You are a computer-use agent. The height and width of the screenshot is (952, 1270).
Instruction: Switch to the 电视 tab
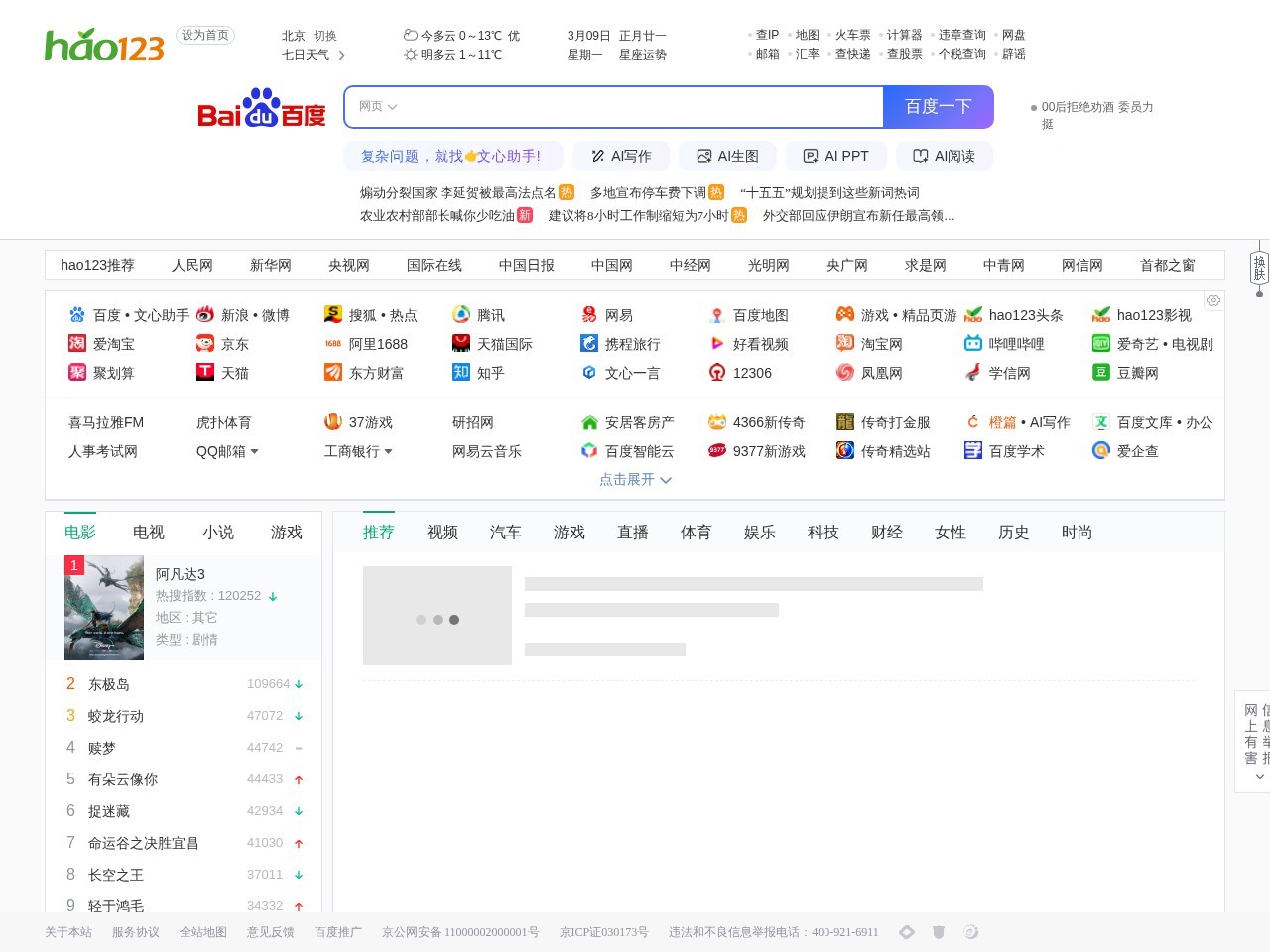(148, 533)
